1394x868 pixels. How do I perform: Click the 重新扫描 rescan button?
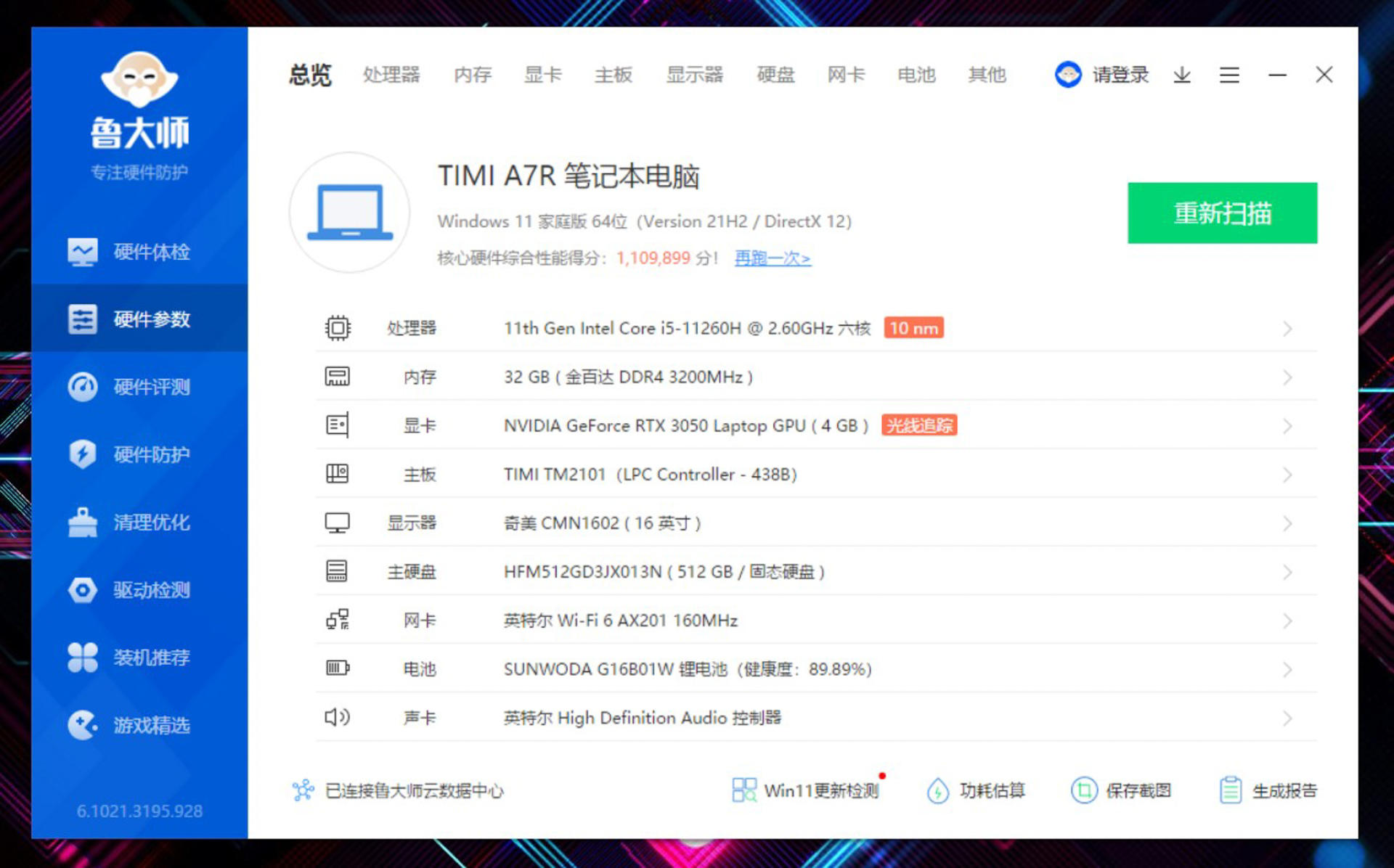(1222, 213)
